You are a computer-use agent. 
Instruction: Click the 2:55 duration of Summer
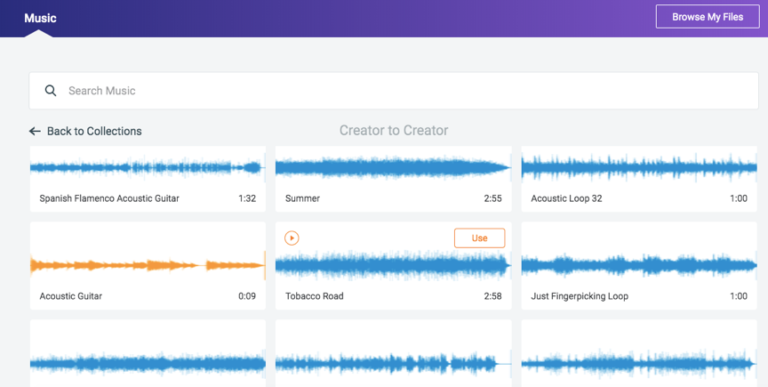(x=492, y=198)
